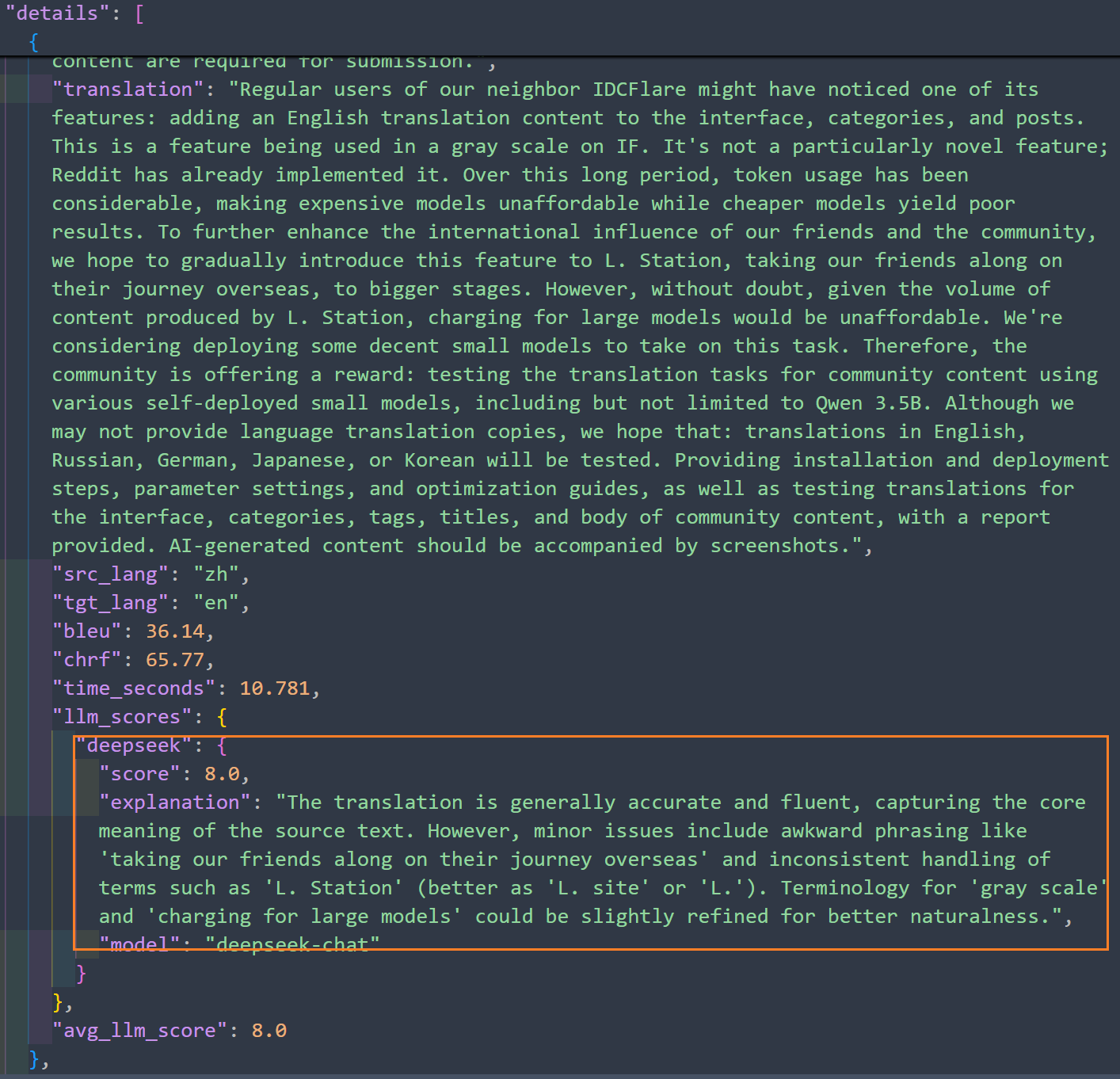Click the "deepseek-chat" model value

[x=292, y=944]
